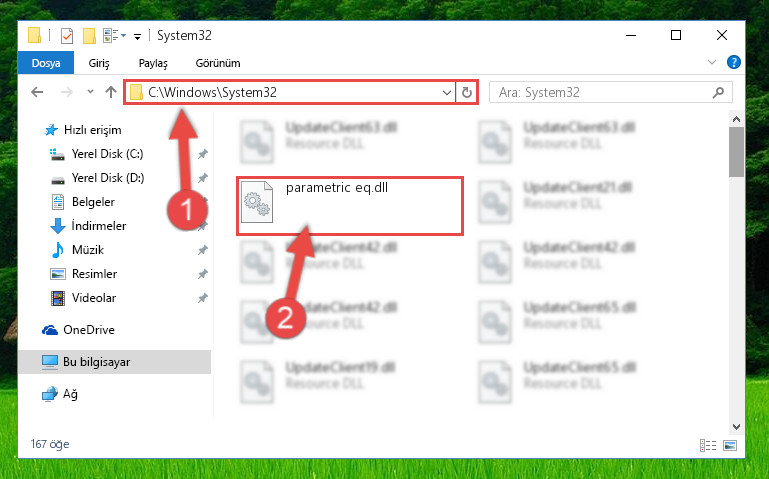Expand the ribbon with chevron

[712, 62]
